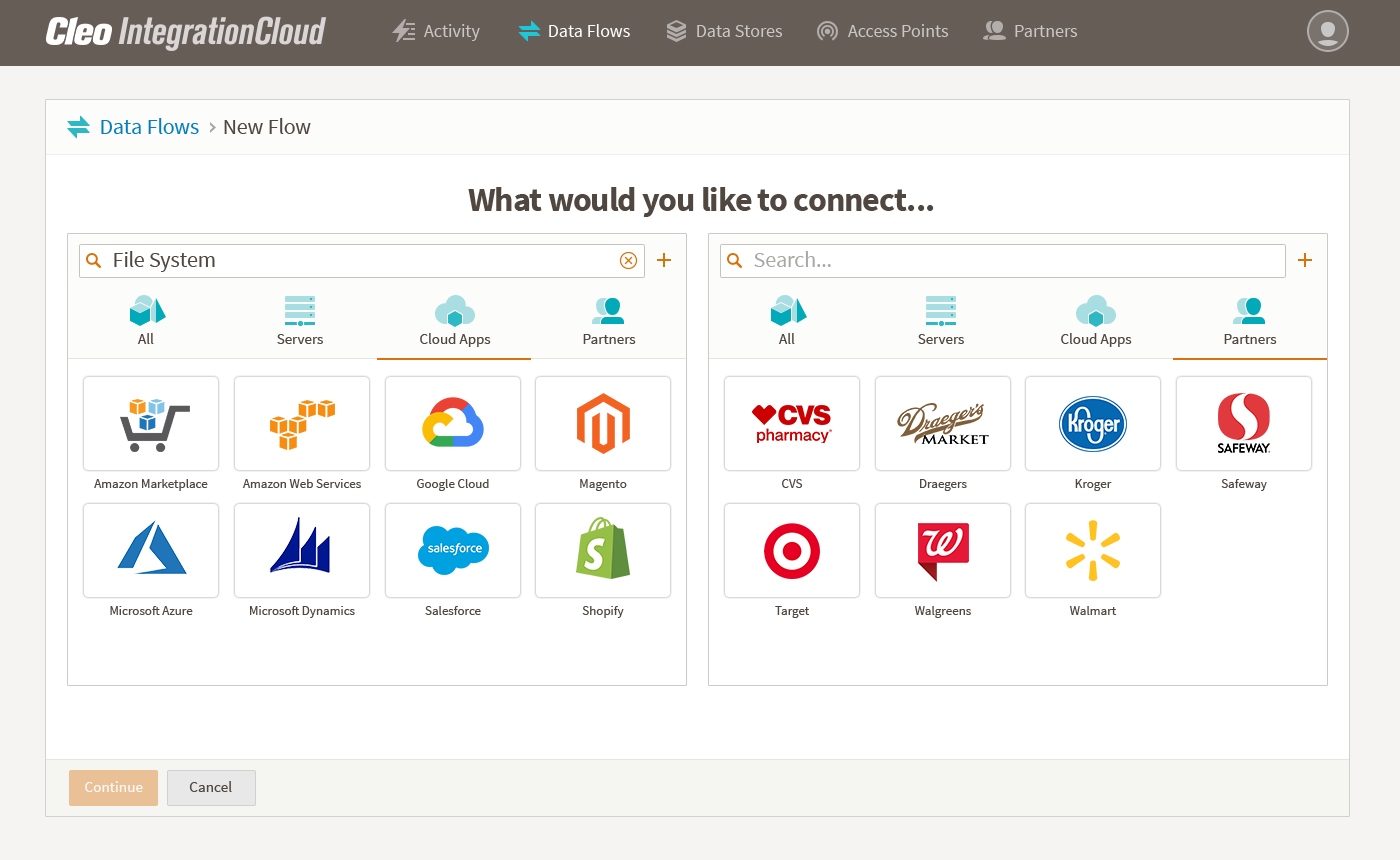Click the Cancel button
The image size is (1400, 860).
coord(211,787)
